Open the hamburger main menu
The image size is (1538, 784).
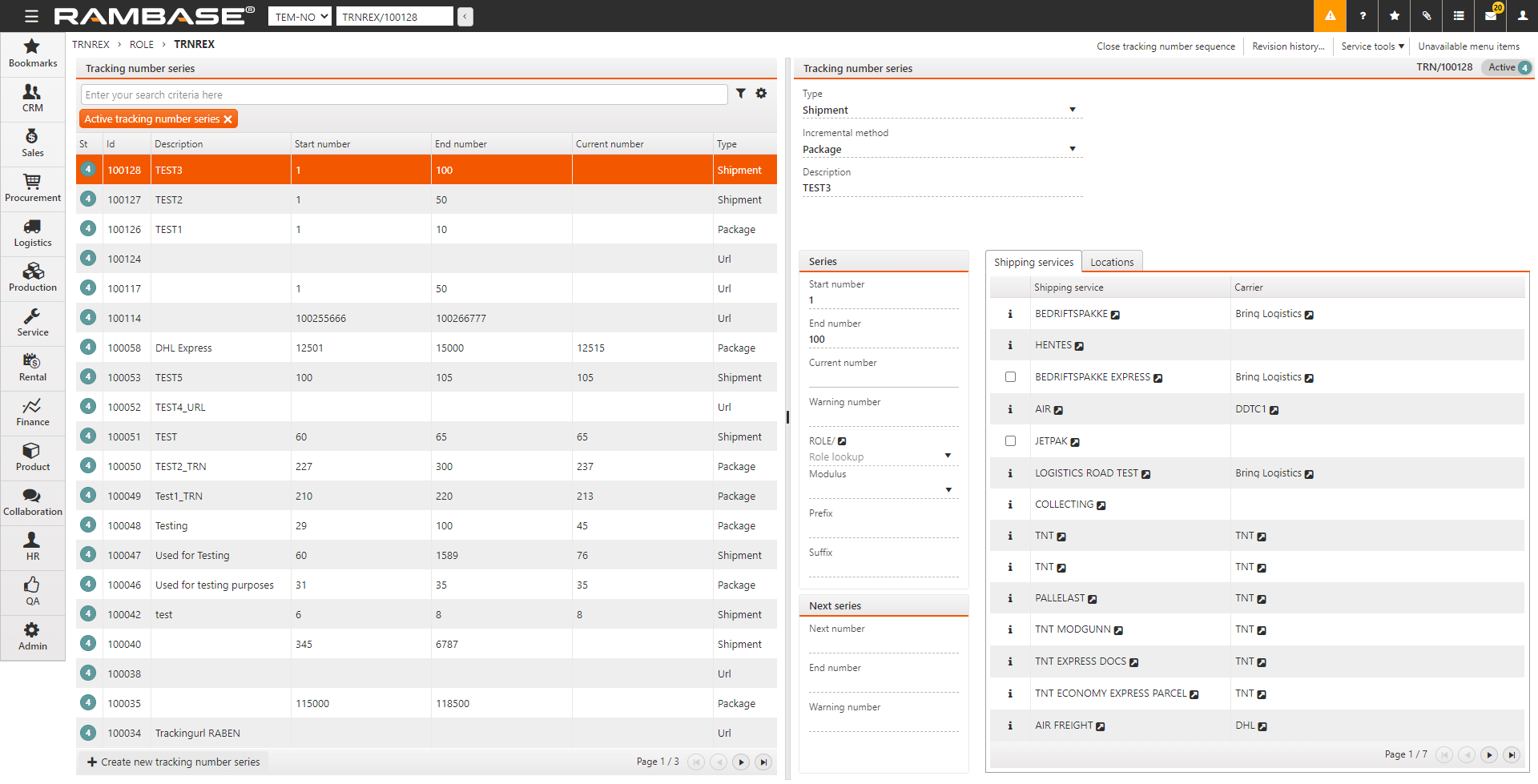[x=31, y=16]
